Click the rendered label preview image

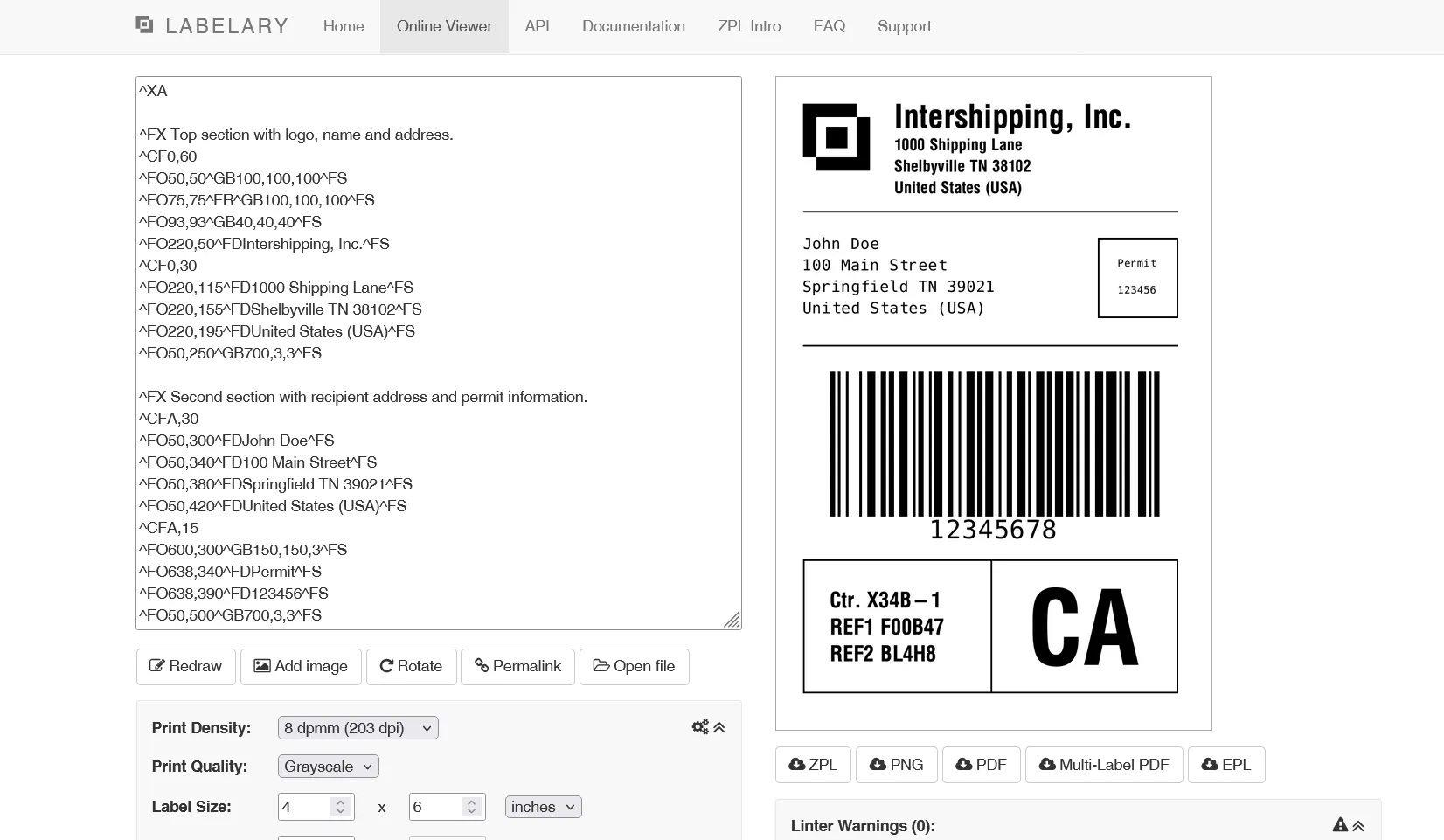[x=994, y=403]
